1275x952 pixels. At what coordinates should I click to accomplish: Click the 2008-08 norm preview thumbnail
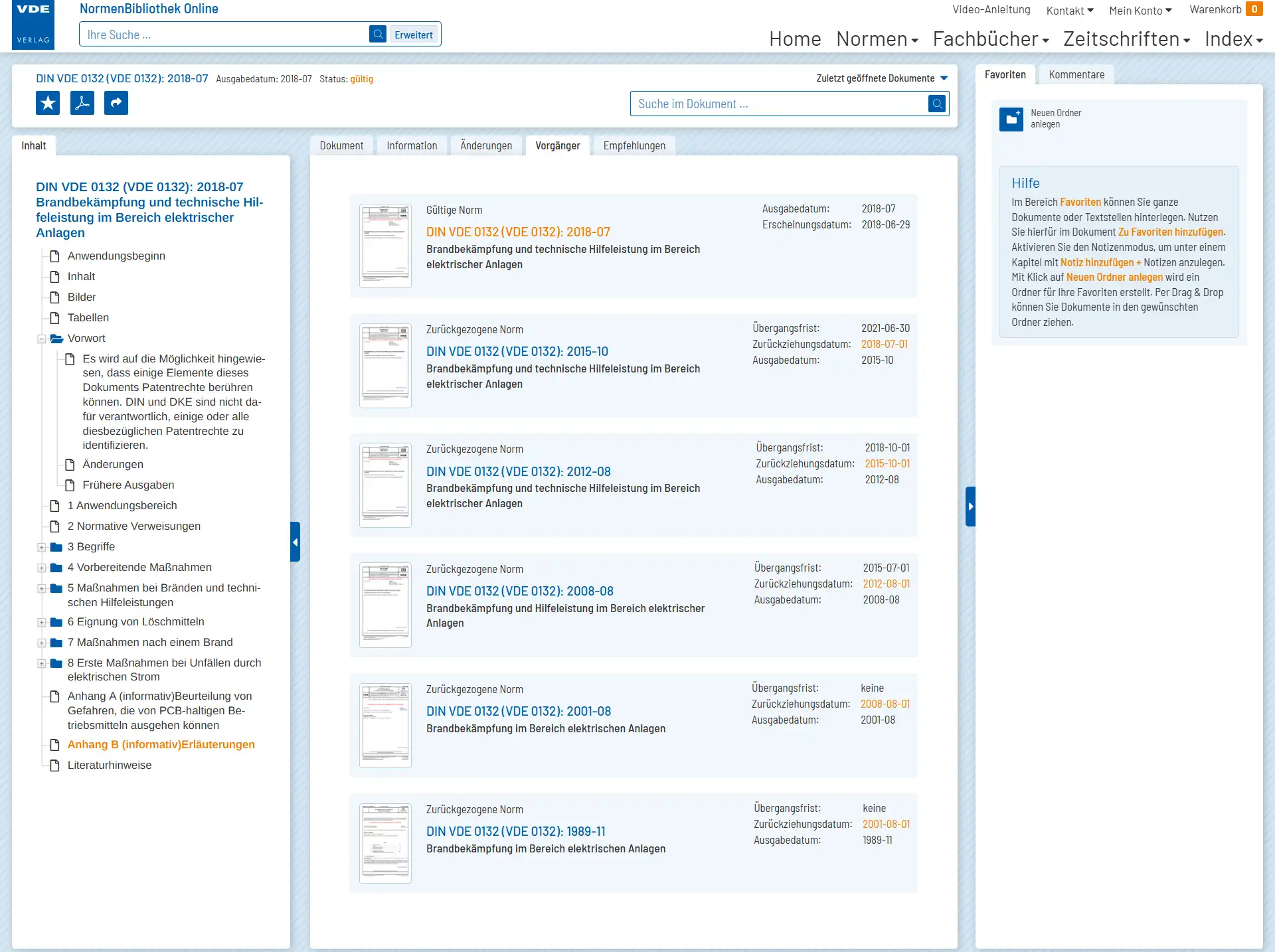click(x=385, y=605)
